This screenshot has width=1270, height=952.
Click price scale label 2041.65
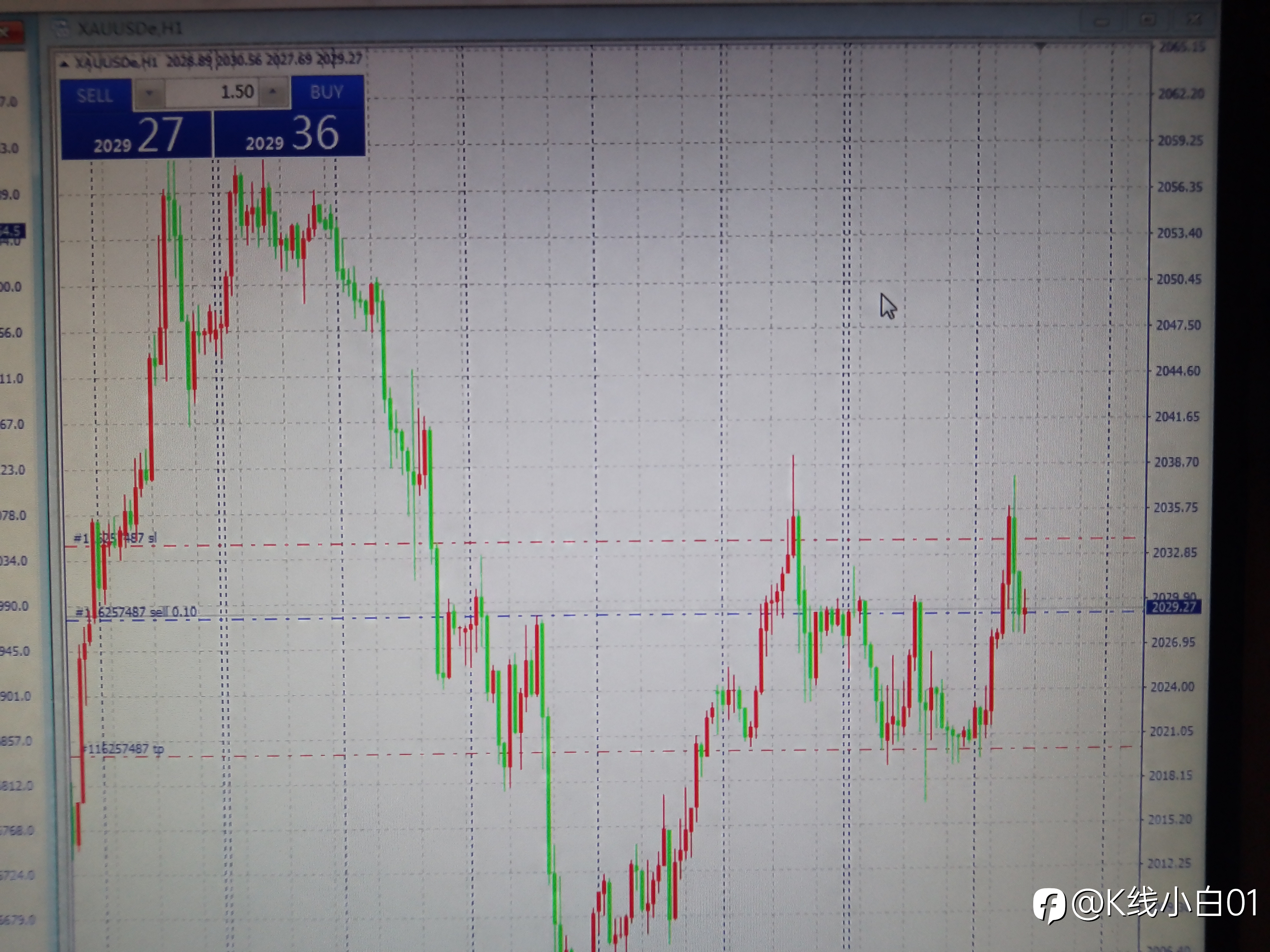point(1176,417)
